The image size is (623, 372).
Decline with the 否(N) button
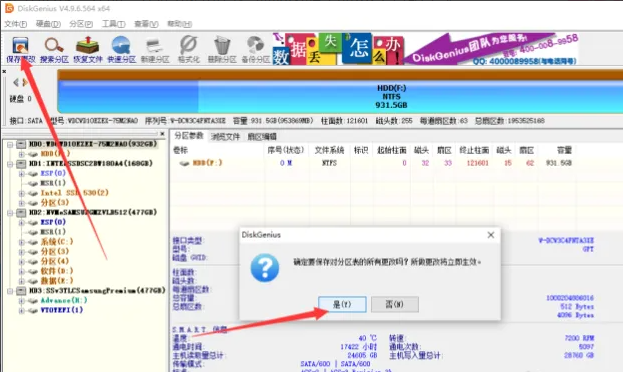tap(395, 304)
